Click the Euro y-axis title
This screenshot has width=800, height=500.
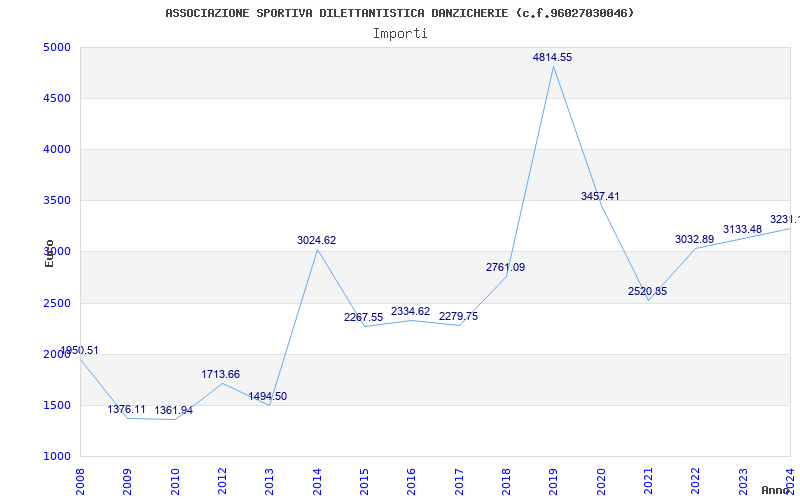[49, 254]
